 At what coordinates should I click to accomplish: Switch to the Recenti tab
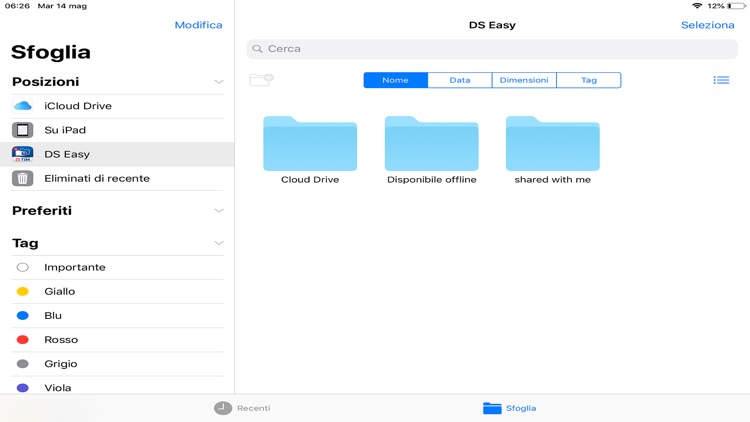tap(242, 408)
